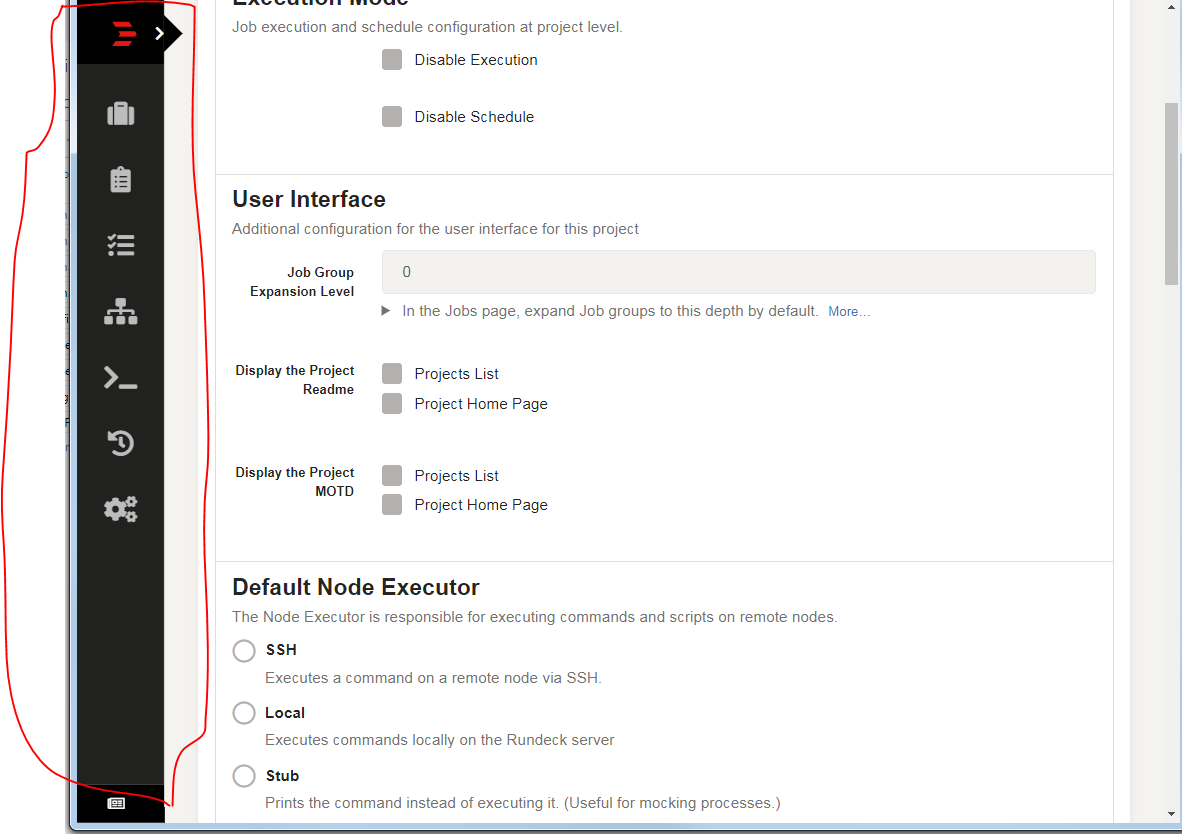The height and width of the screenshot is (834, 1182).
Task: Click the 'Display the Project MOTD' label
Action: click(x=295, y=482)
